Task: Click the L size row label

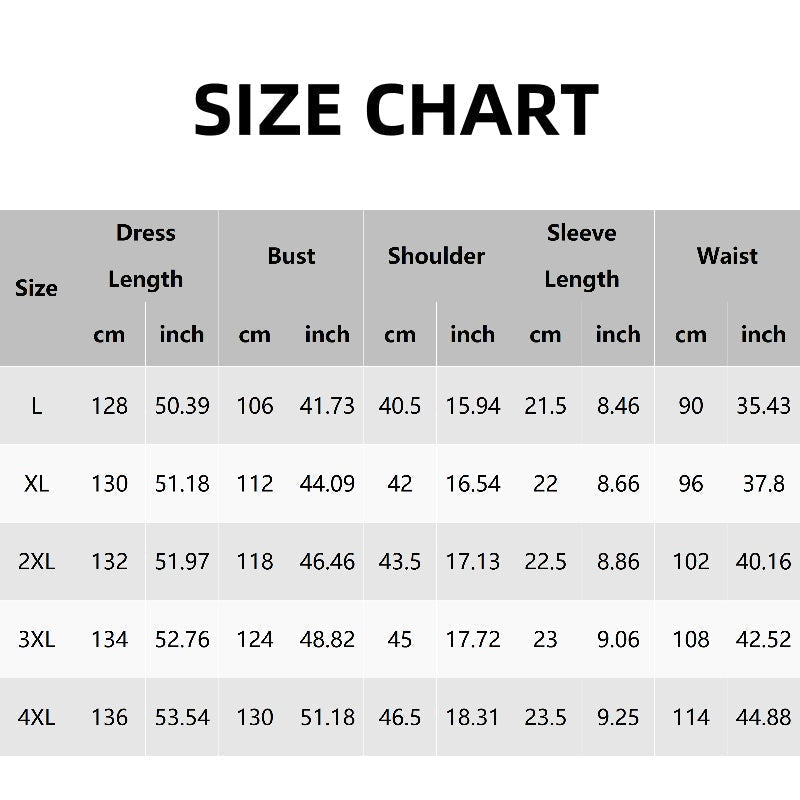Action: [x=37, y=406]
